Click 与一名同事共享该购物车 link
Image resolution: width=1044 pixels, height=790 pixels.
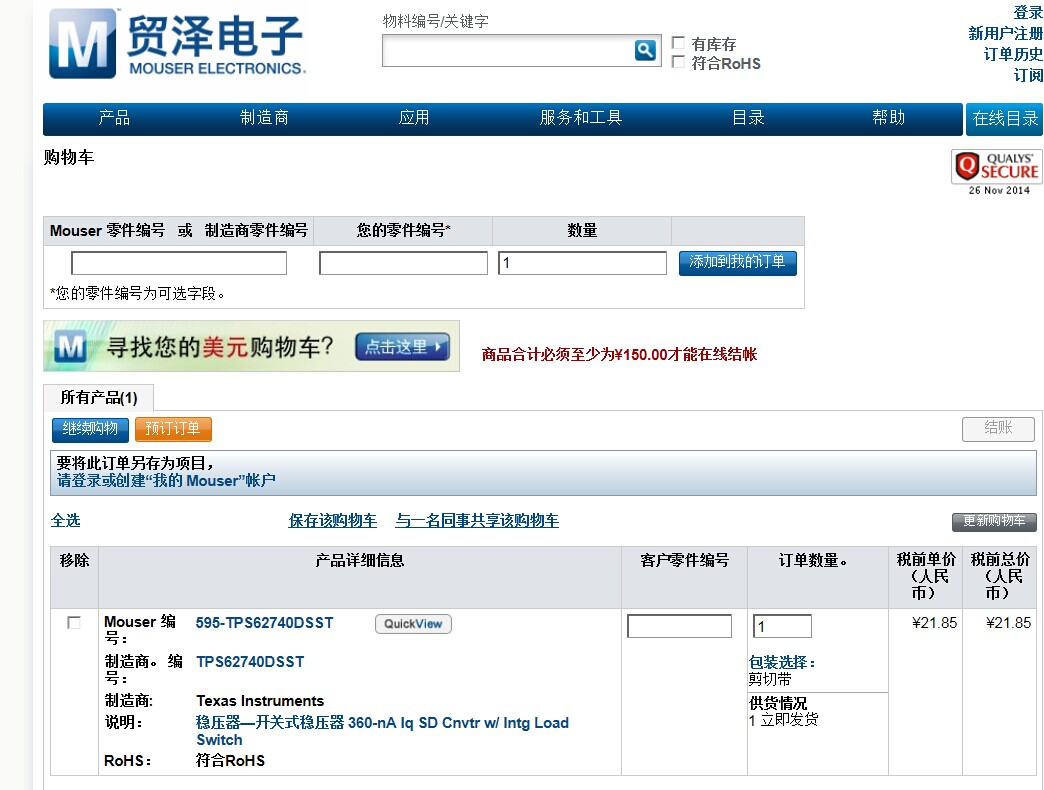[x=477, y=520]
